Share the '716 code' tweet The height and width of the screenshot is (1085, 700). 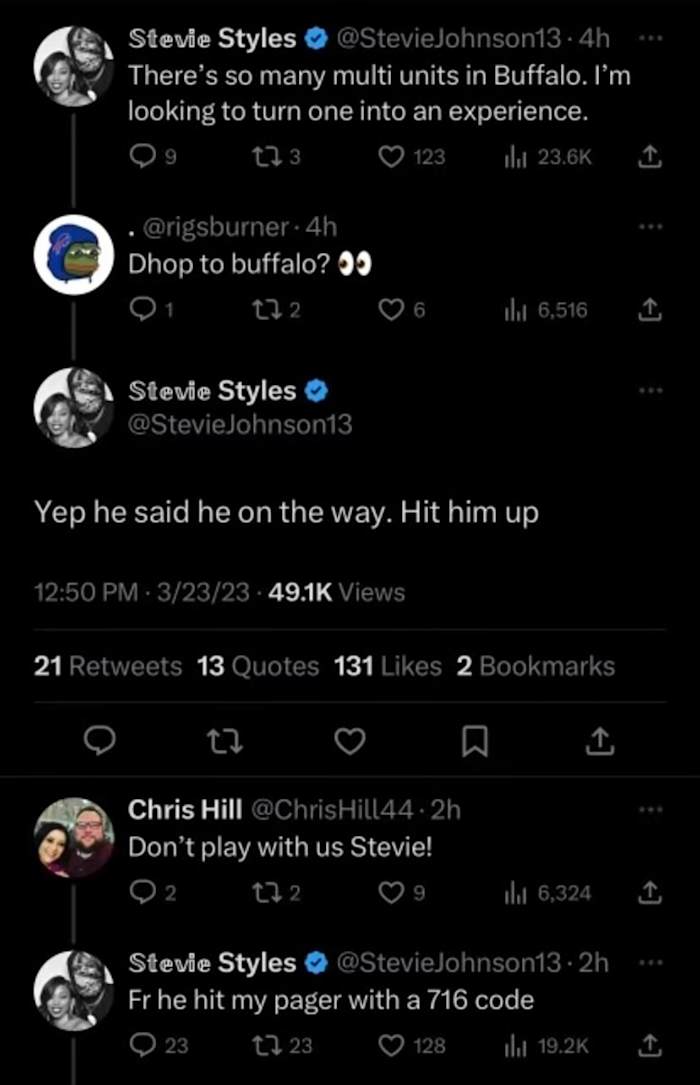point(649,1045)
